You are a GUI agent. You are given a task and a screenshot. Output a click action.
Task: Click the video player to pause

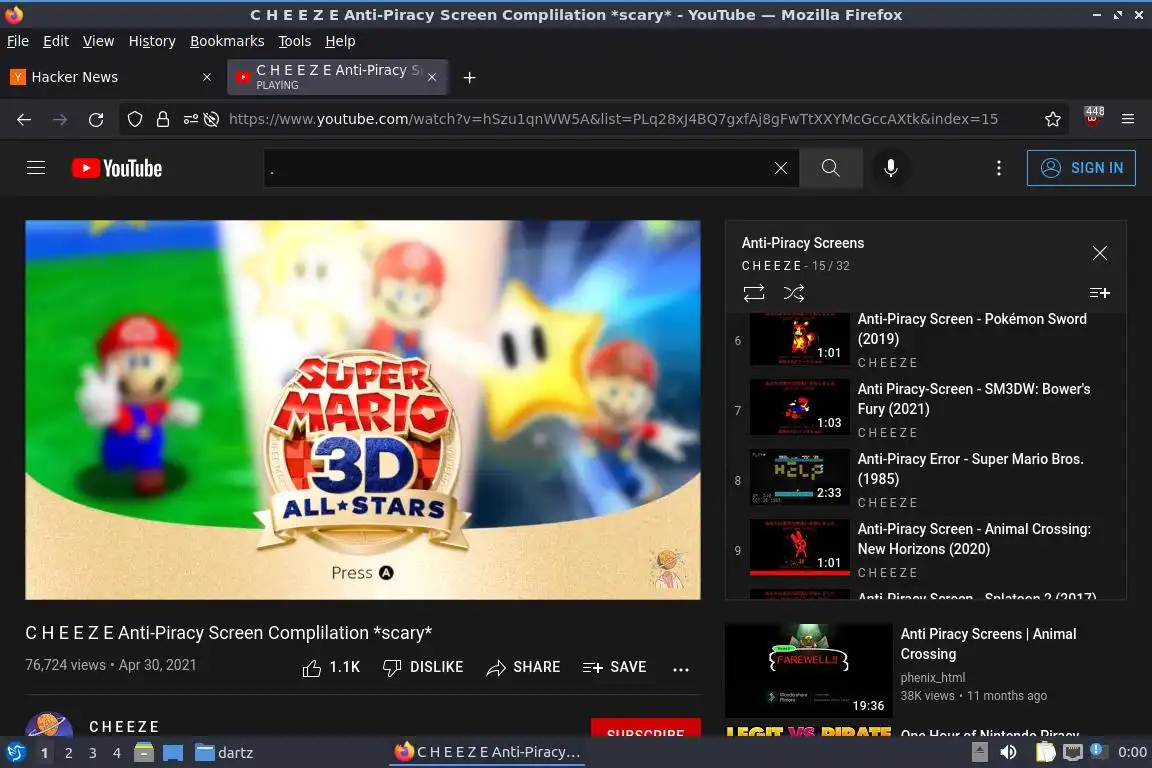(362, 409)
